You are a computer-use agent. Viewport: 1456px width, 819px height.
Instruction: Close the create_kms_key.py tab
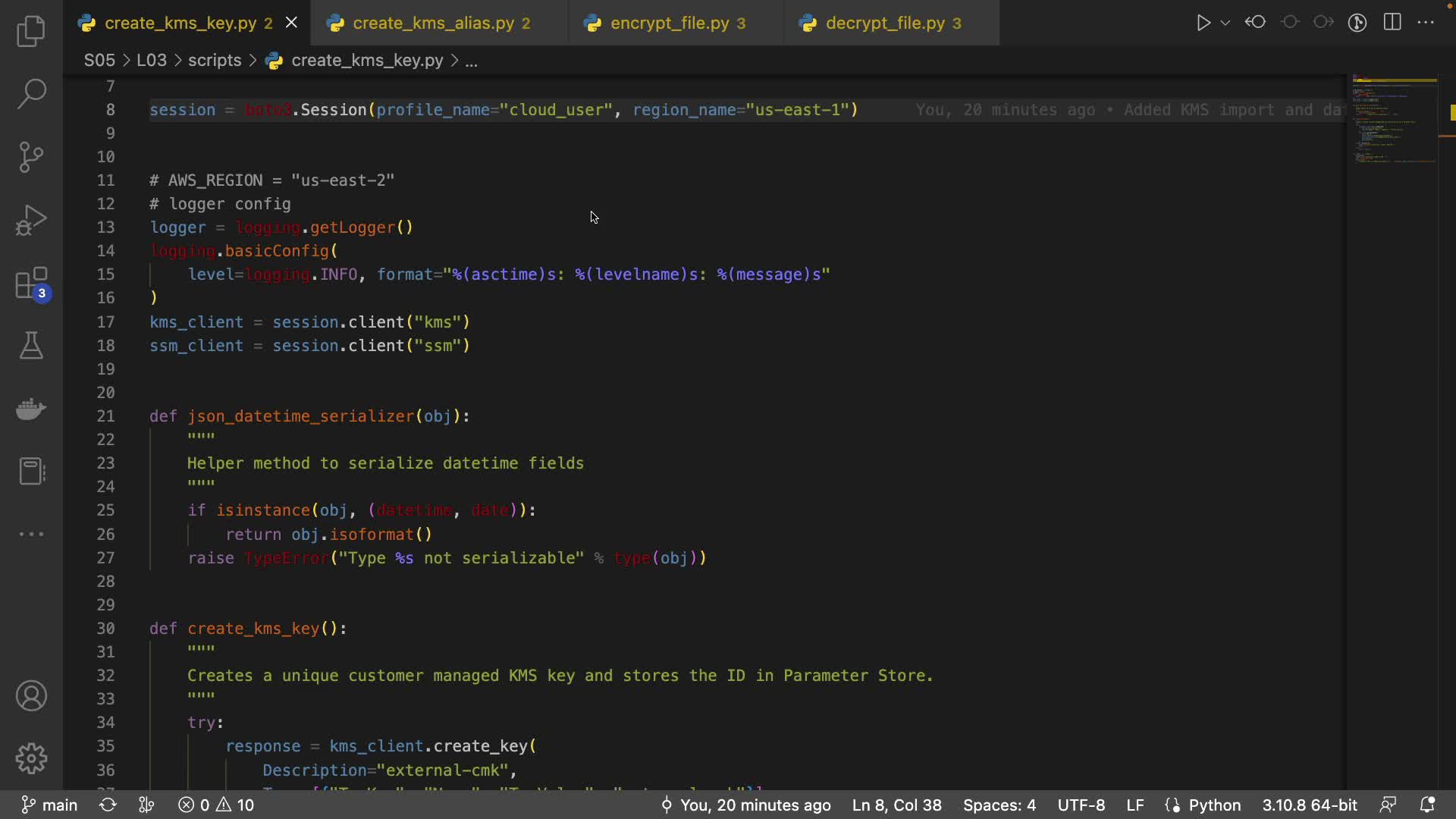click(291, 23)
